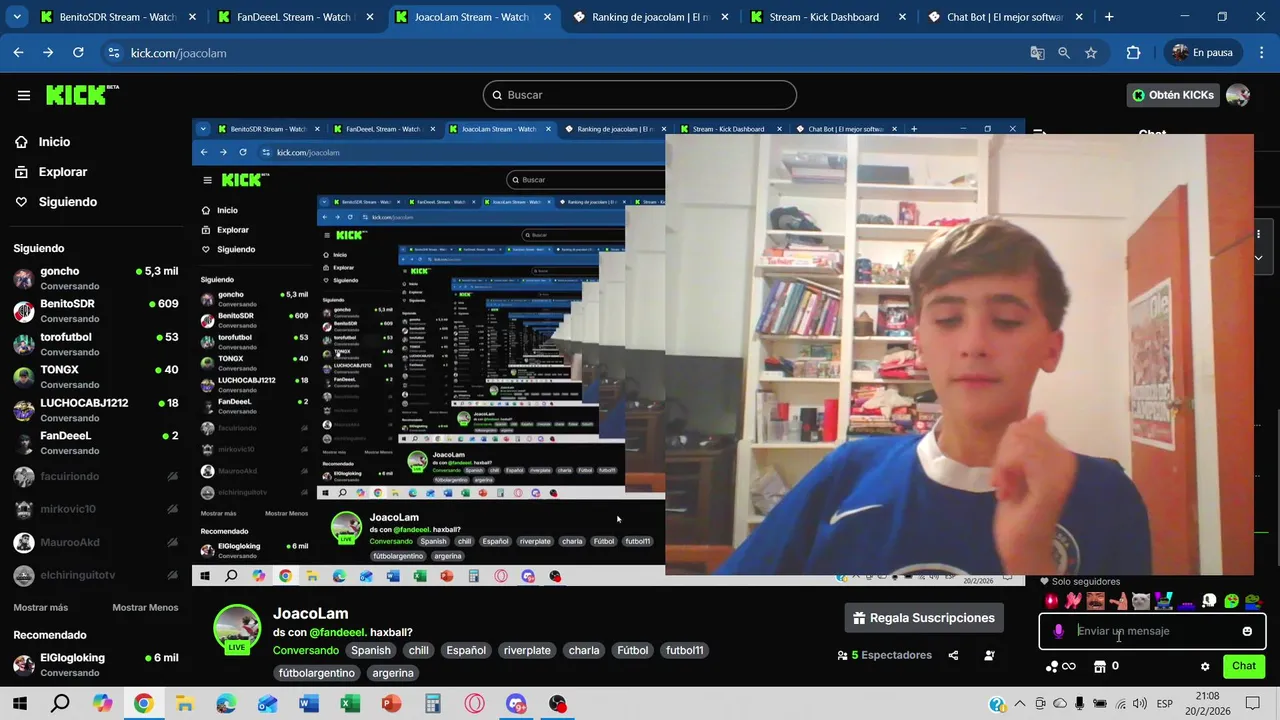
Task: Click Chrome translate page icon
Action: (1037, 53)
